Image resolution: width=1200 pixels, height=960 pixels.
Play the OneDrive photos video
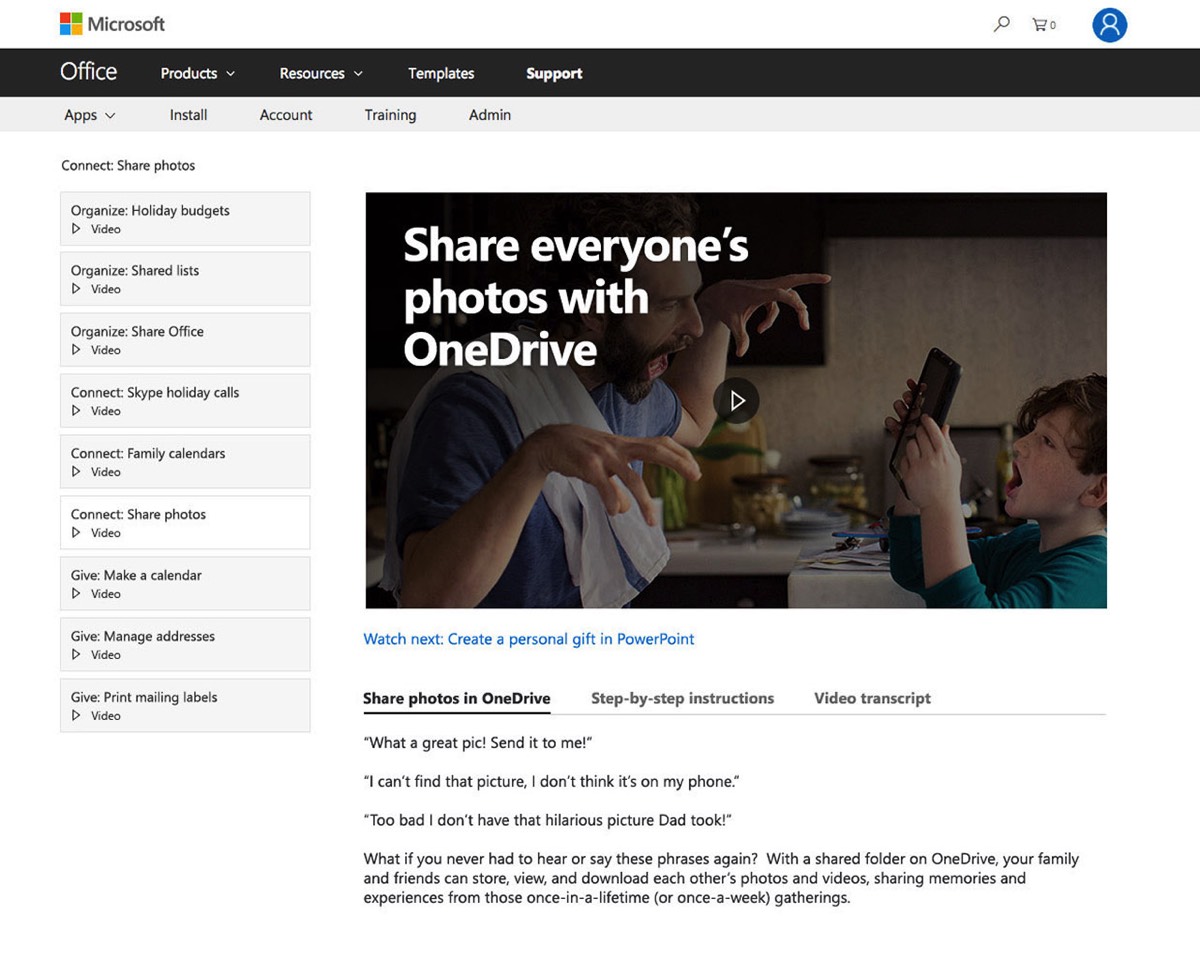pyautogui.click(x=736, y=400)
